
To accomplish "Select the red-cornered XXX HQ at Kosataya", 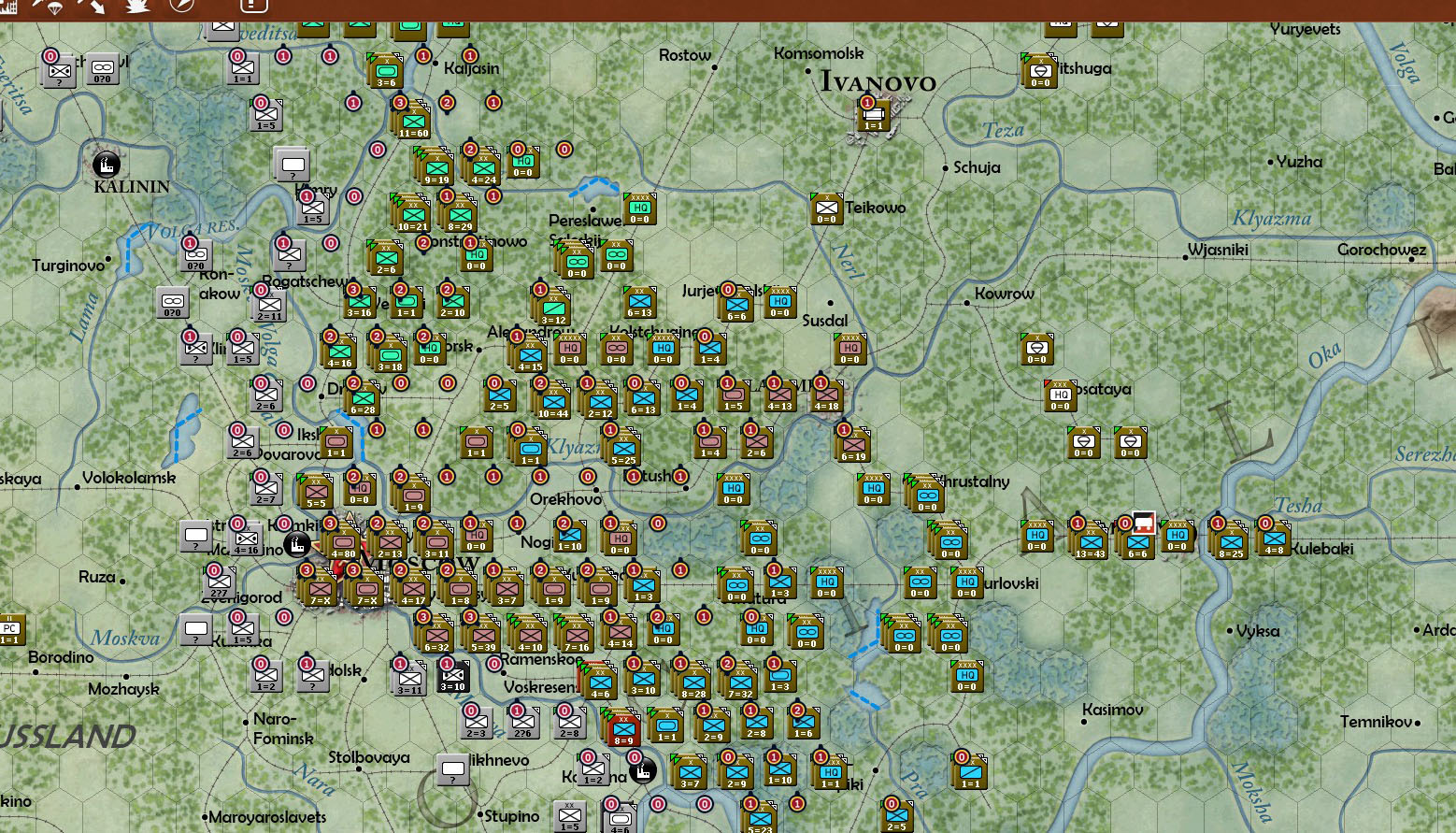I will point(1060,395).
